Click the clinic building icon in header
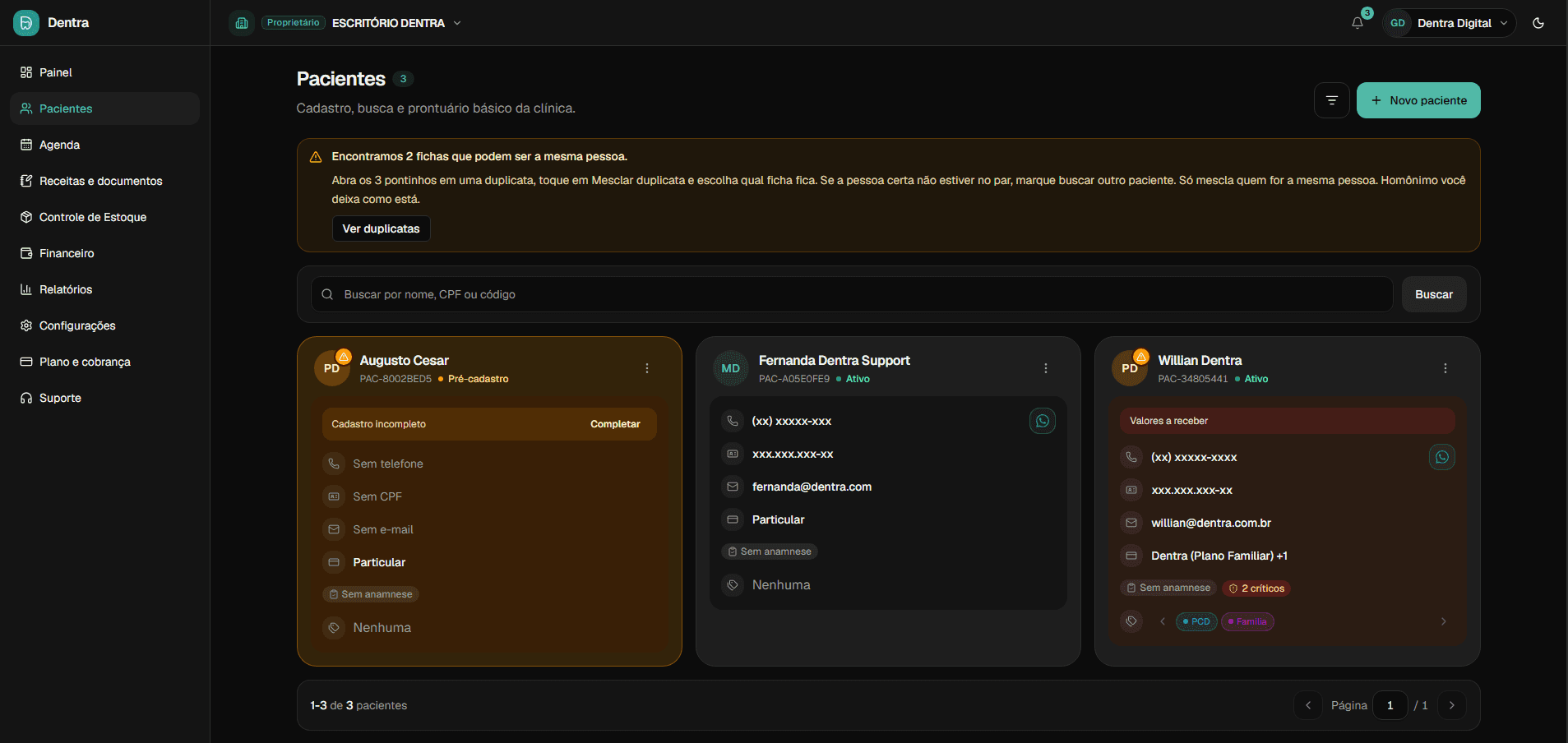The height and width of the screenshot is (743, 1568). pyautogui.click(x=242, y=23)
